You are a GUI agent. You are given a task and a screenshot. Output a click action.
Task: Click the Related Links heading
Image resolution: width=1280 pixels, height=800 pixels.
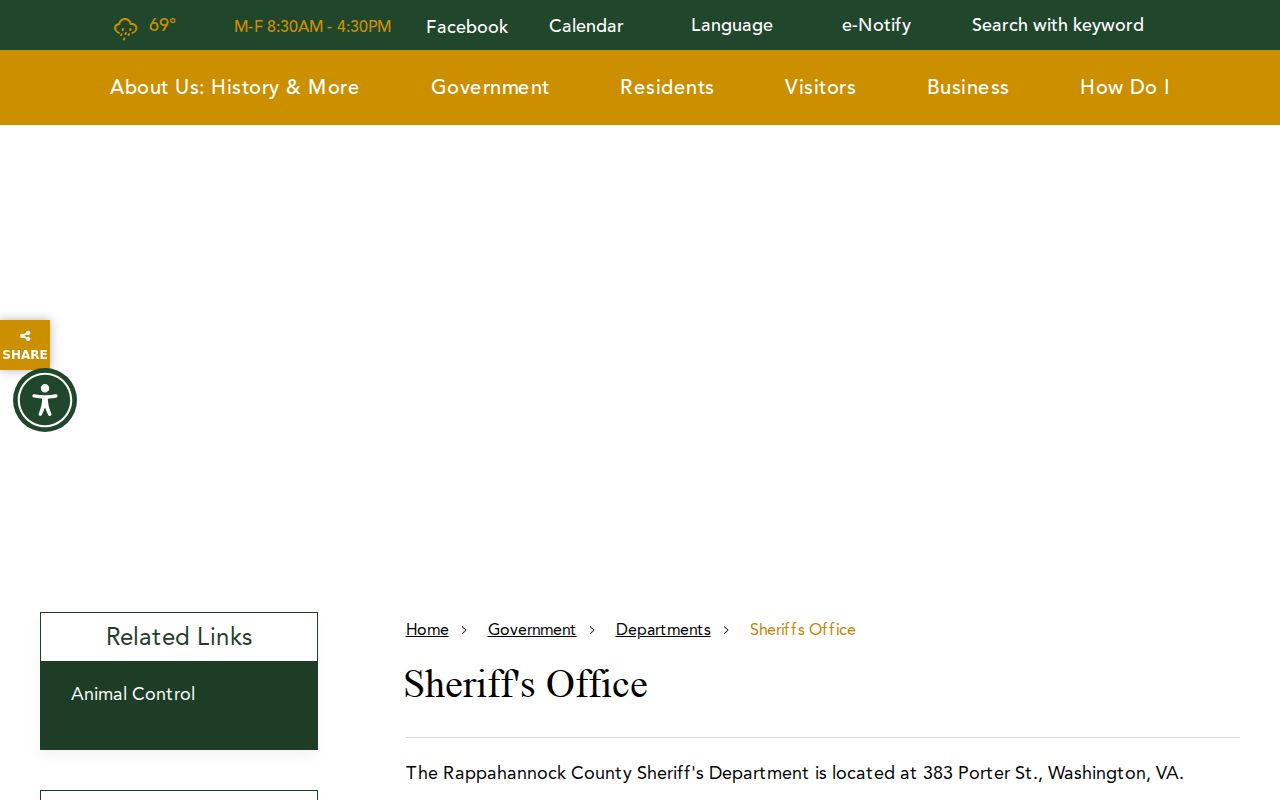[x=179, y=637]
